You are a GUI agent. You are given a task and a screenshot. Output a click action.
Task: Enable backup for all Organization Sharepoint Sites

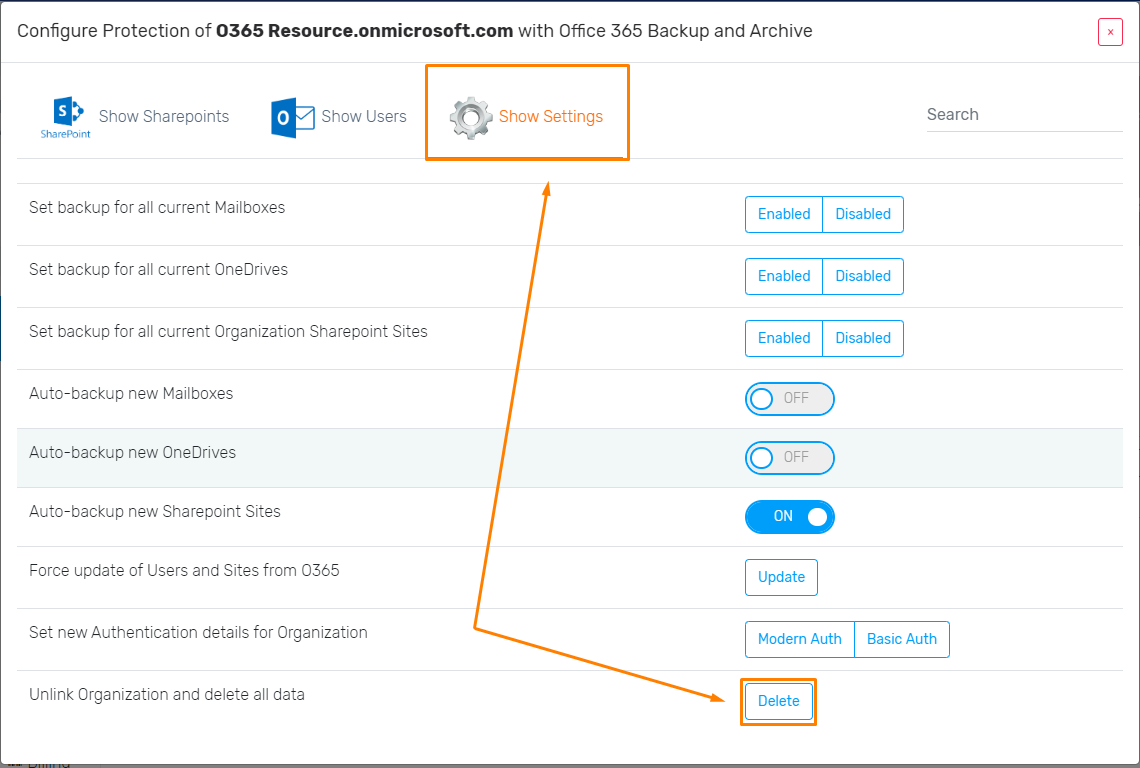pos(784,338)
